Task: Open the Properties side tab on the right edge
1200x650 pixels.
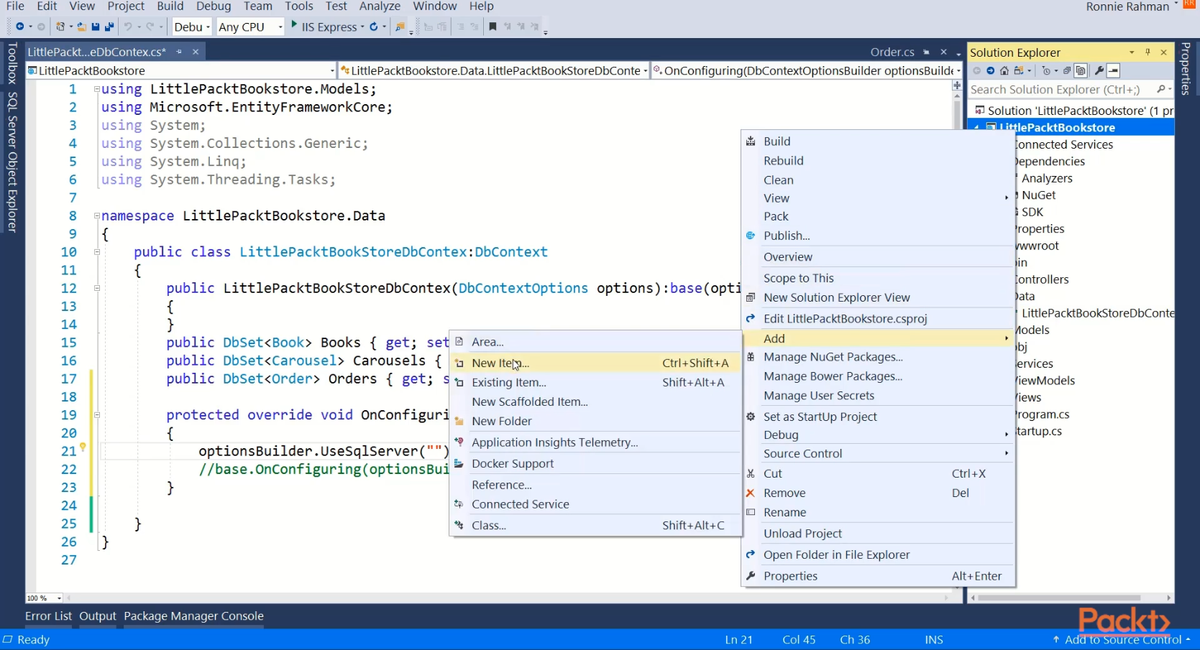Action: (x=1186, y=70)
